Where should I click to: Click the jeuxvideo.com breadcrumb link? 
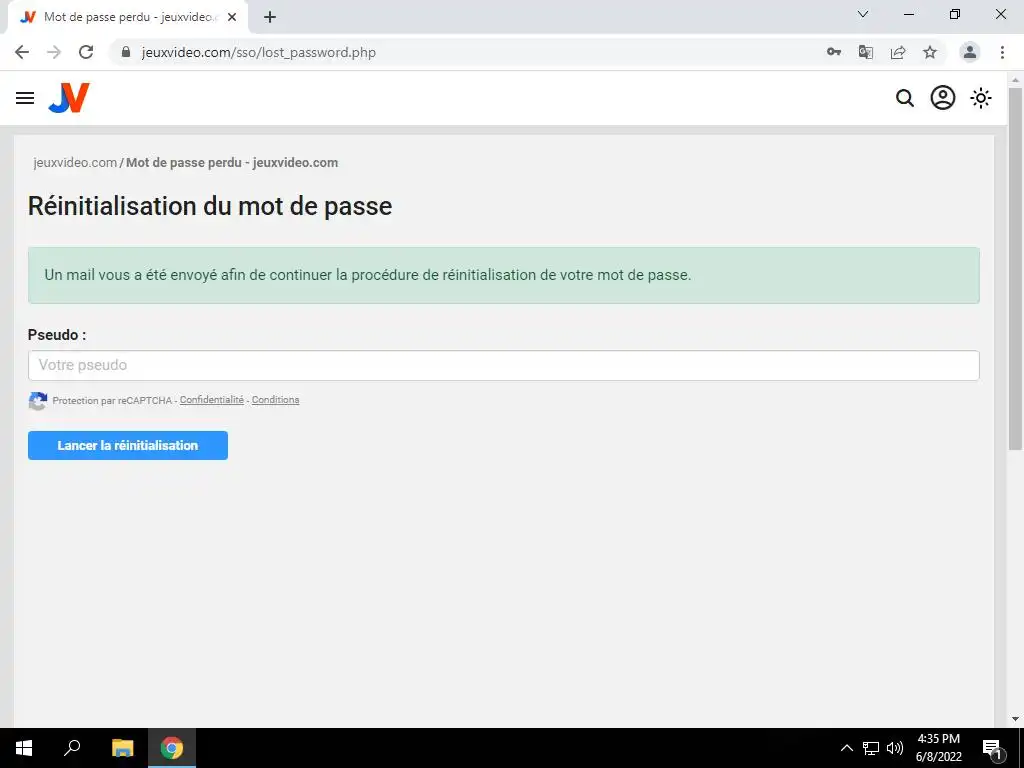(75, 163)
